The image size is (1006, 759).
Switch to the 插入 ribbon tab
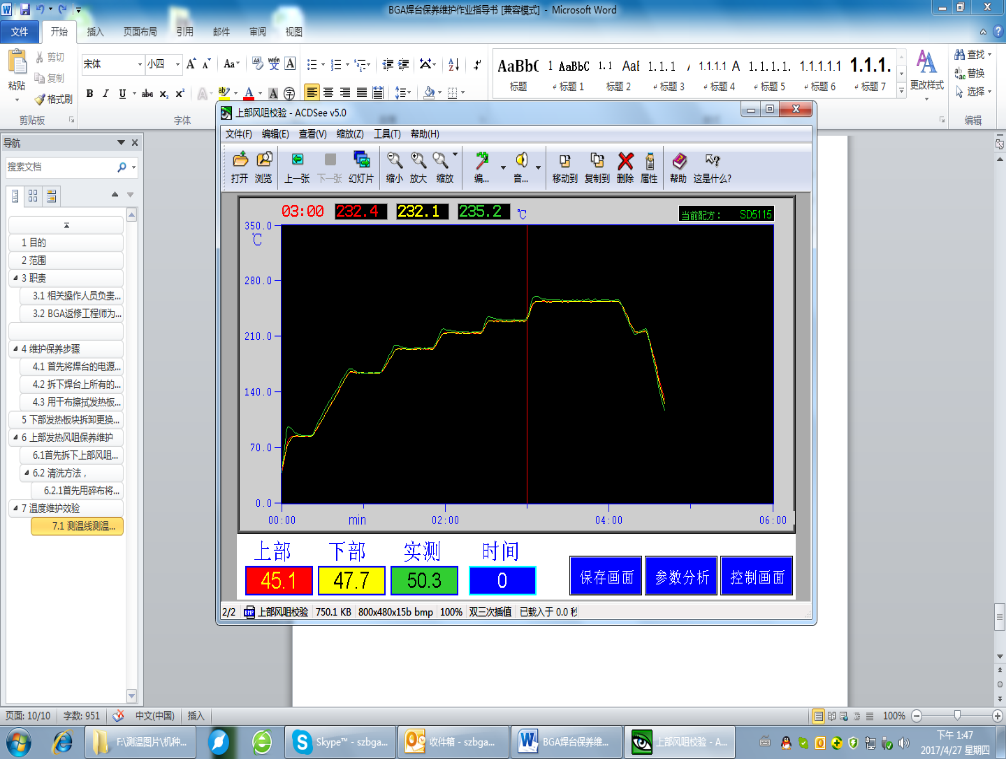96,32
